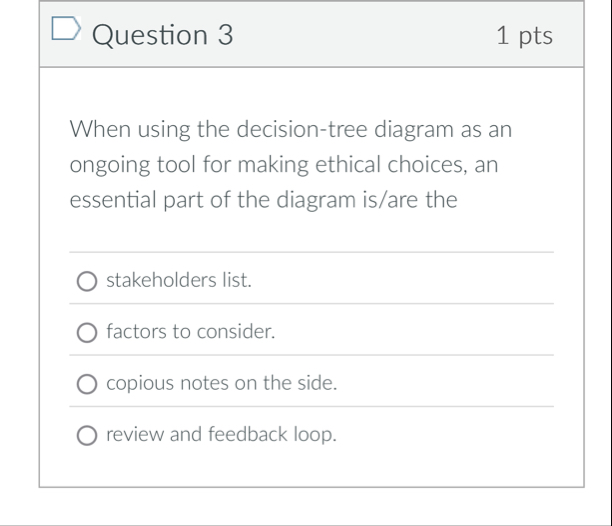Click the 'stakeholders list.' answer label text
Image resolution: width=612 pixels, height=526 pixels.
point(179,280)
